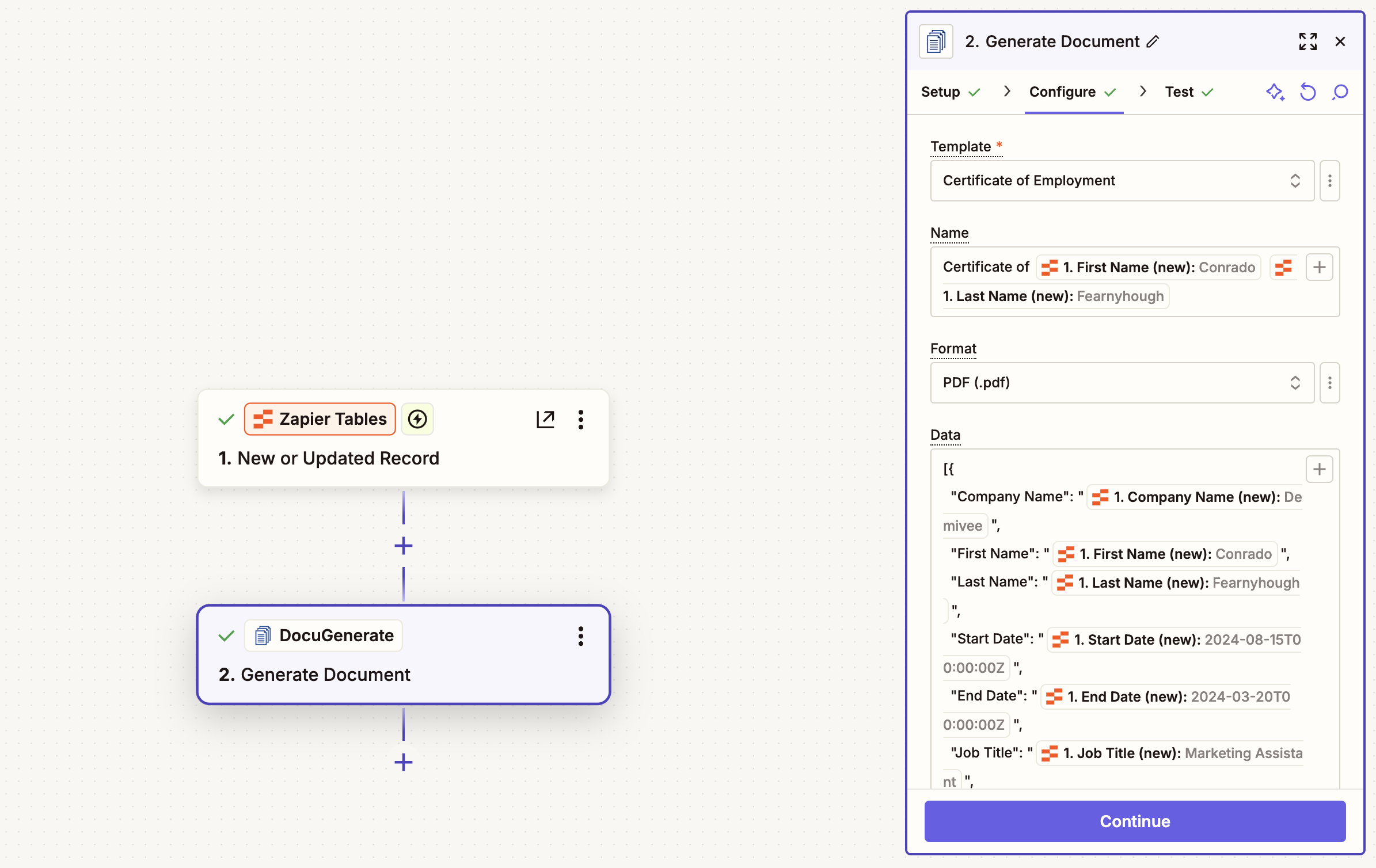The width and height of the screenshot is (1376, 868).
Task: Click the Format field label
Action: 953,349
